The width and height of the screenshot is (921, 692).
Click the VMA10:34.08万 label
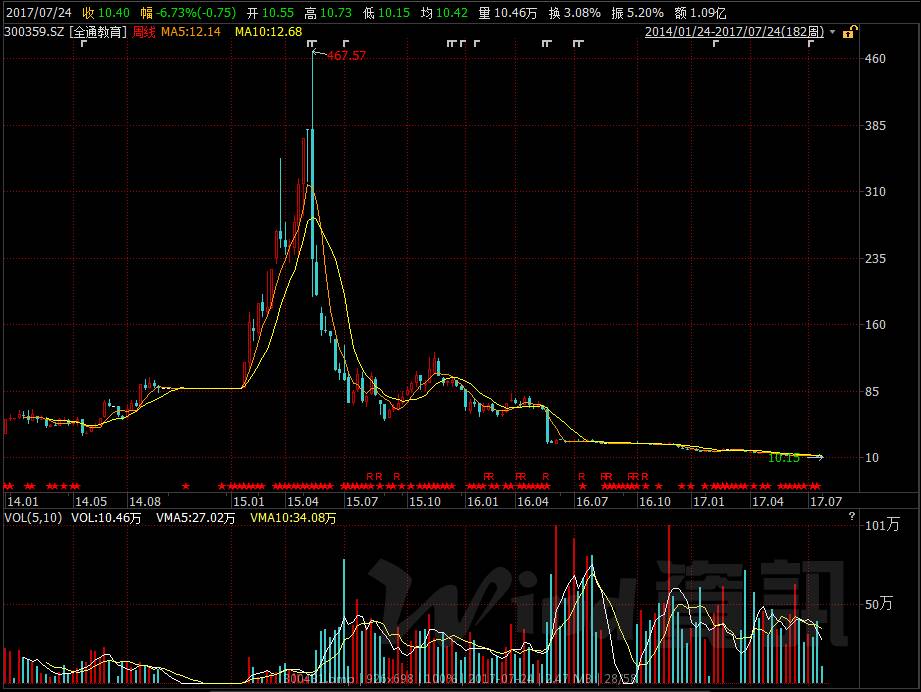[x=293, y=518]
